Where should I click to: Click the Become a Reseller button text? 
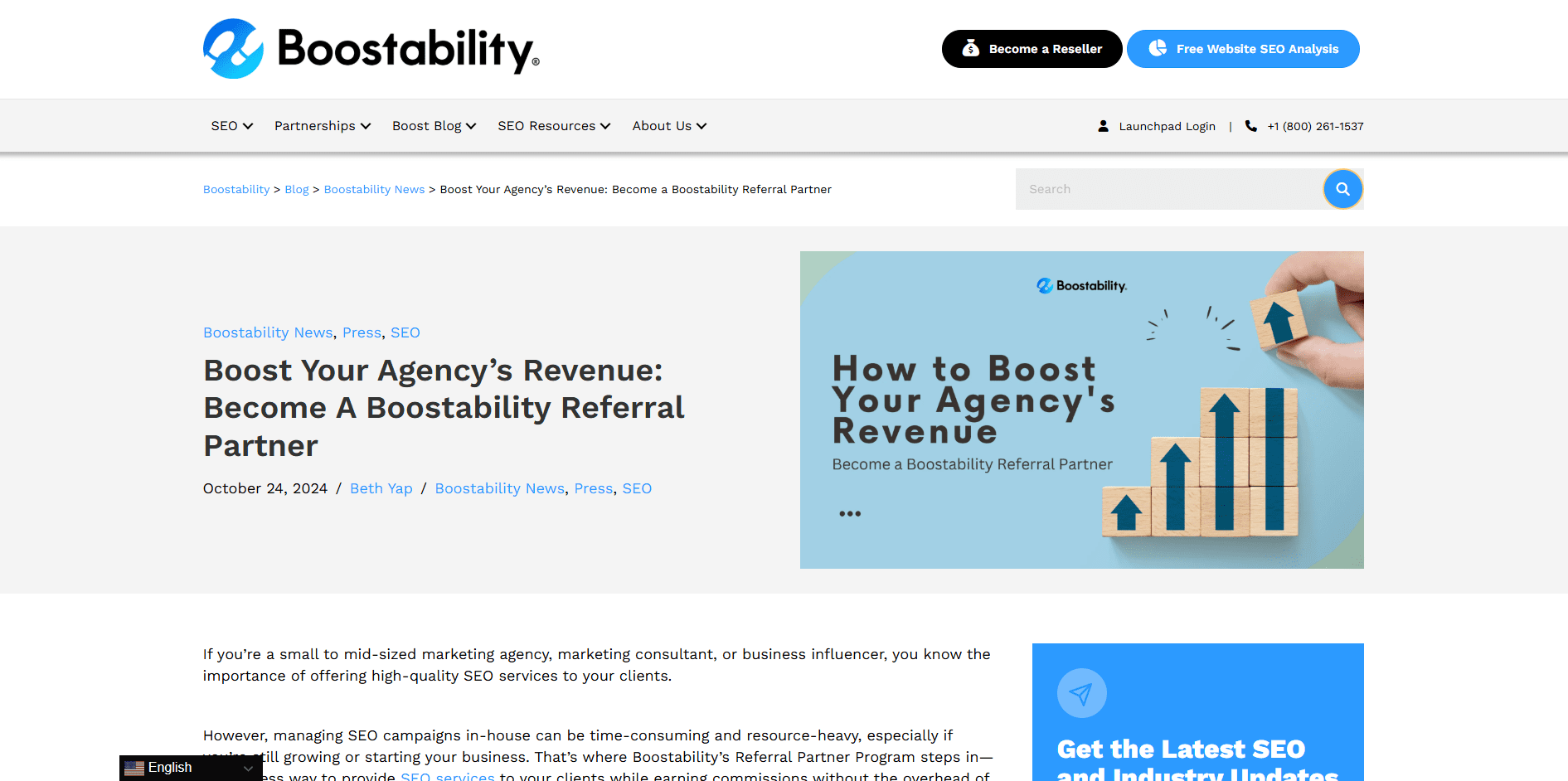(1045, 49)
